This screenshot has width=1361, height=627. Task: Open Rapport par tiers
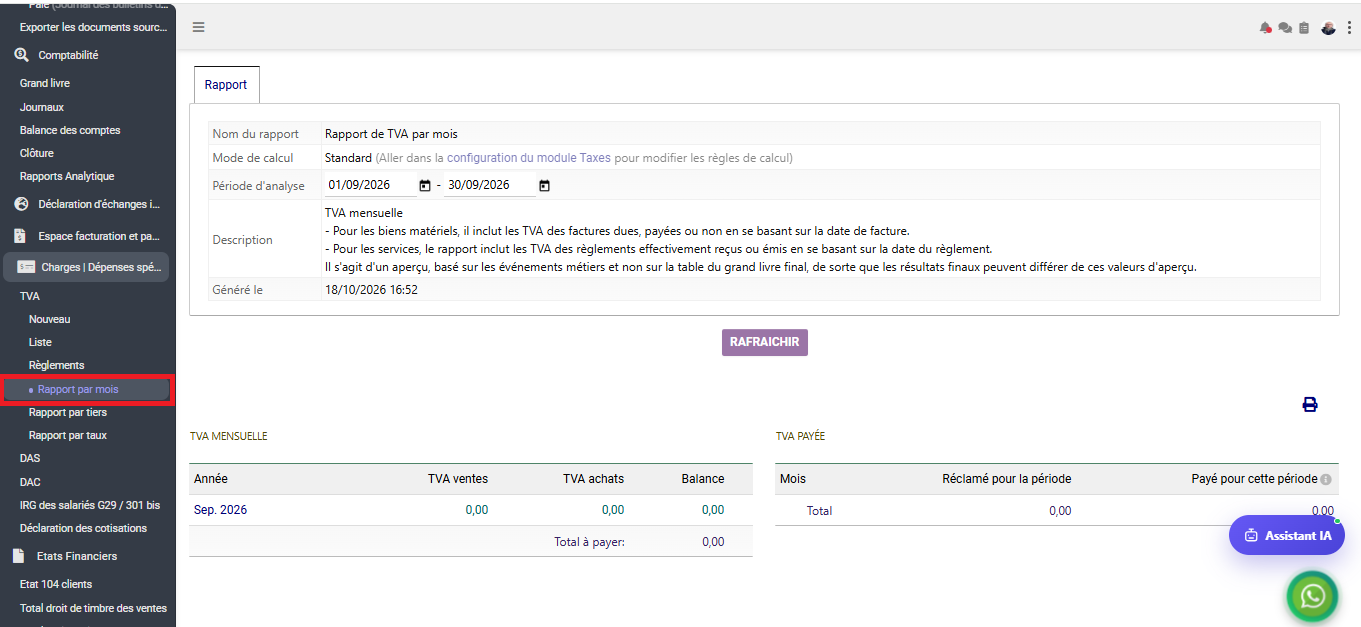click(x=68, y=412)
